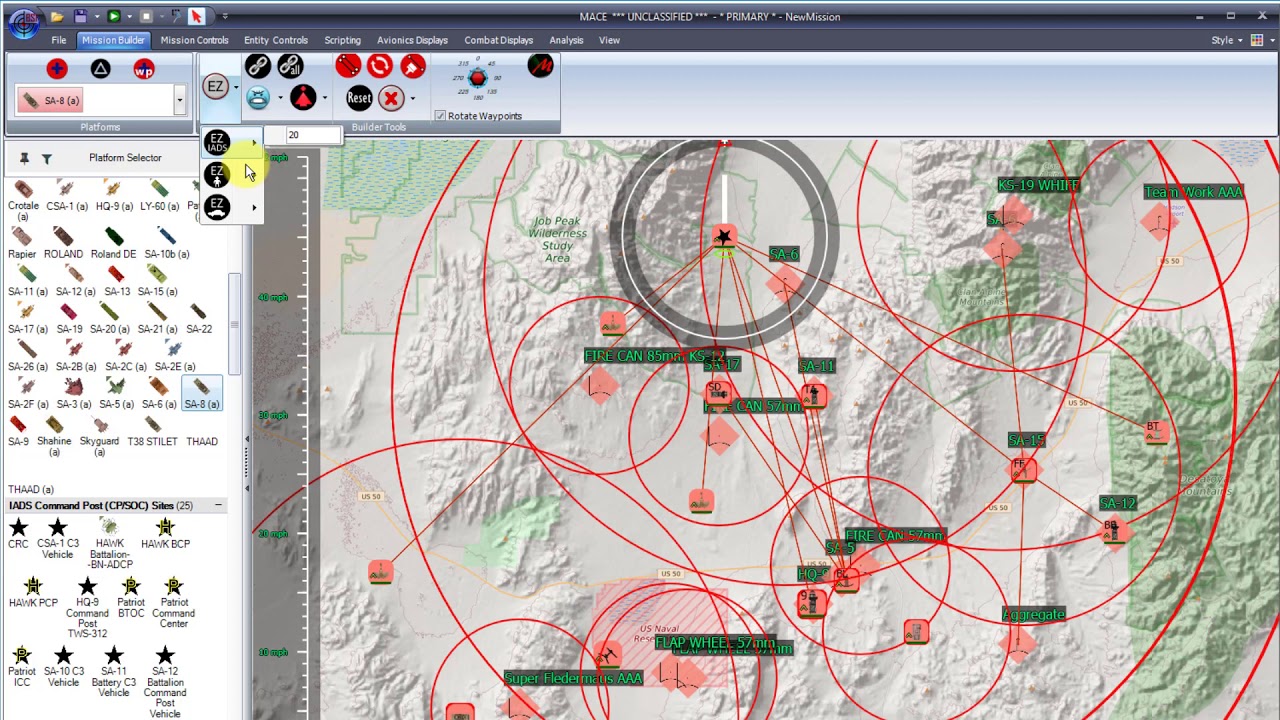
Task: Open dropdown arrow beside the red cone icon
Action: (x=324, y=99)
